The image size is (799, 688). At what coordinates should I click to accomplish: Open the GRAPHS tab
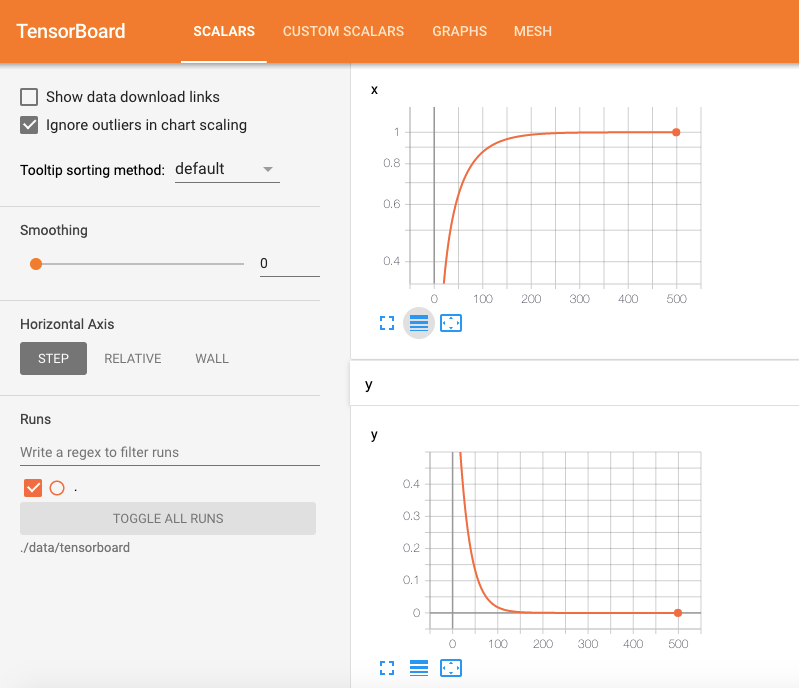[460, 32]
